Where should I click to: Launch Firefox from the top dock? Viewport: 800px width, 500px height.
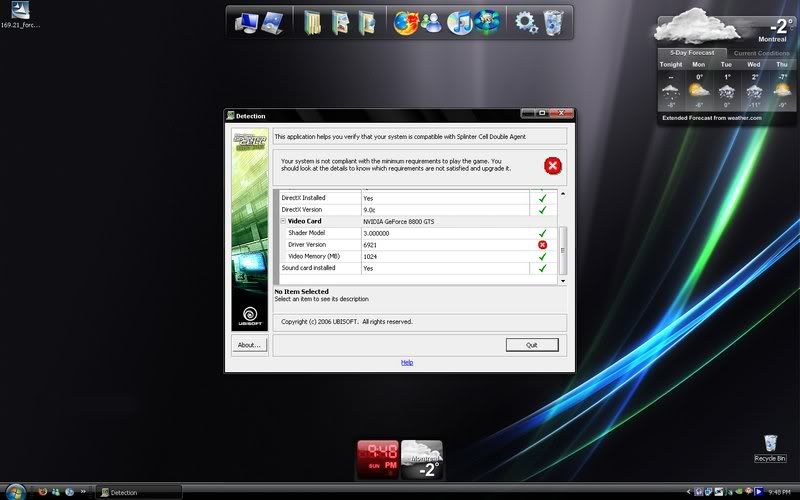click(x=406, y=23)
